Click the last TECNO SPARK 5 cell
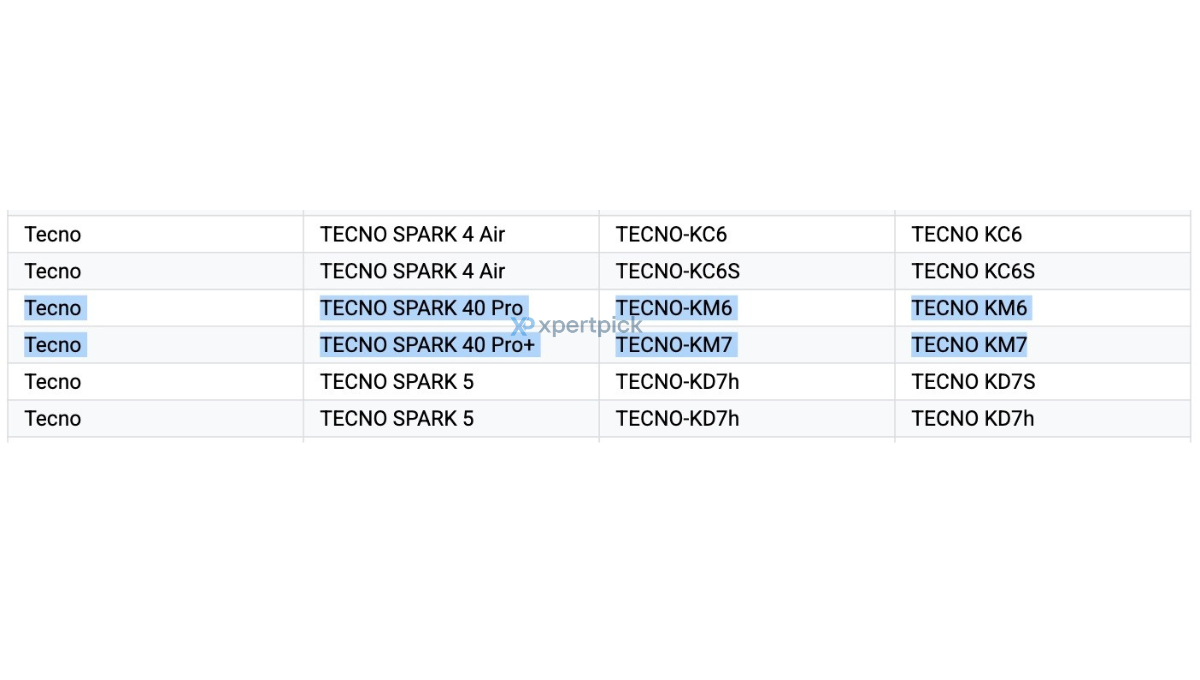The width and height of the screenshot is (1200, 680). click(451, 419)
